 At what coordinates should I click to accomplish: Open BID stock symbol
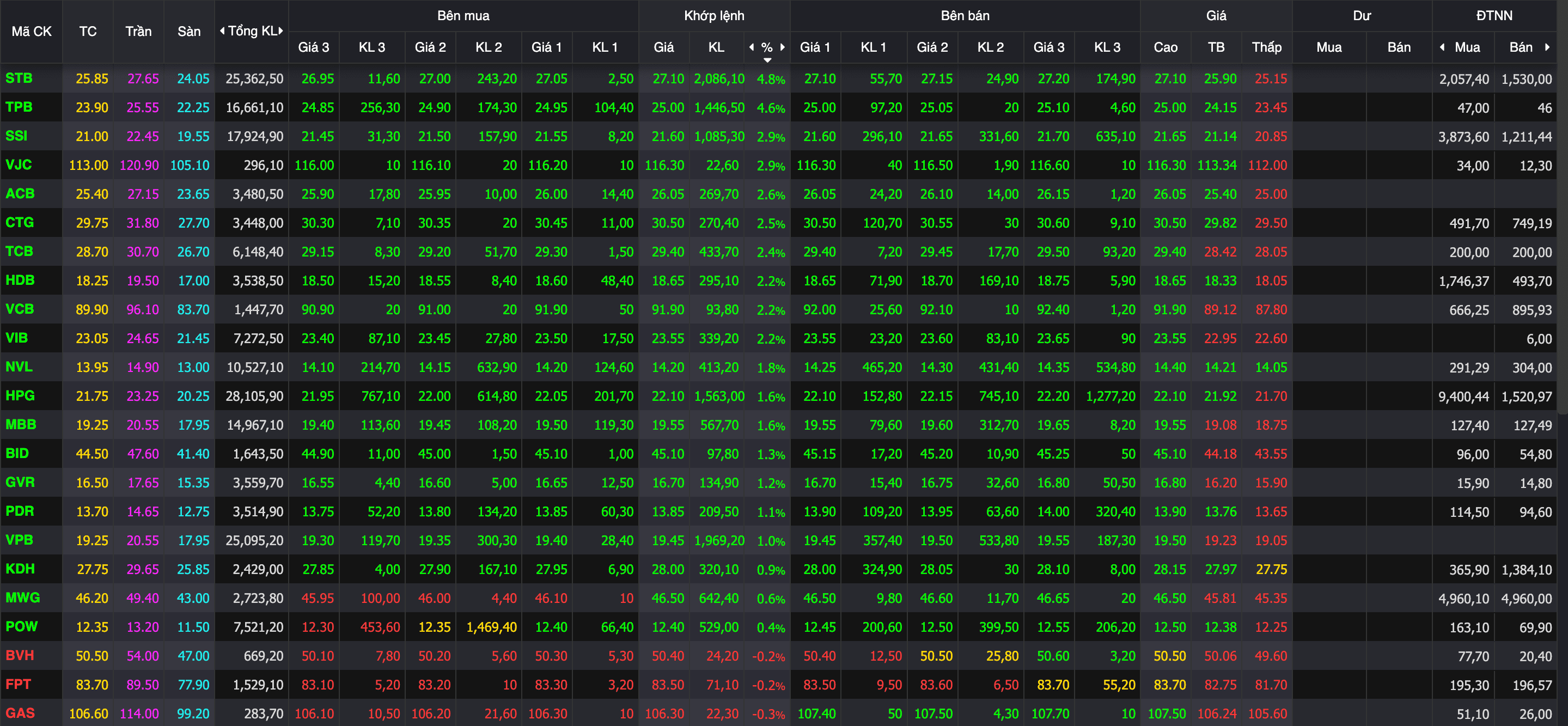[x=17, y=453]
